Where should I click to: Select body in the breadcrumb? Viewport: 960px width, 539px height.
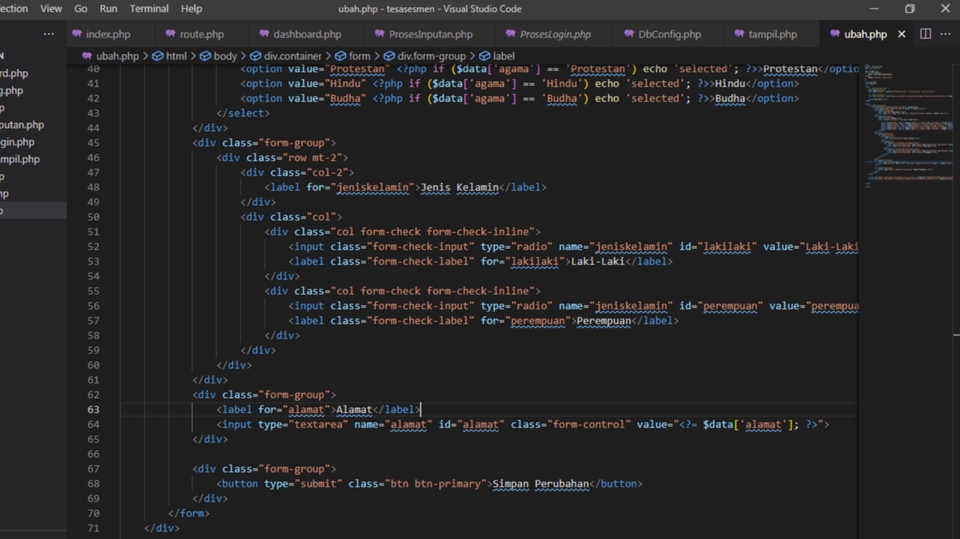point(225,56)
